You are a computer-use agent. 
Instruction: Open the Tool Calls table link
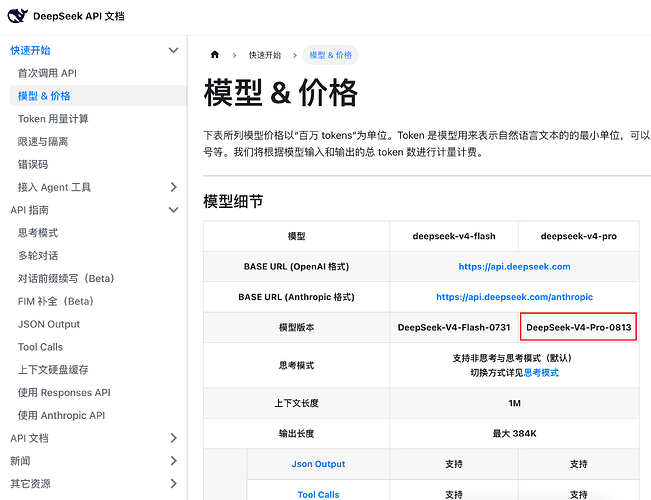(x=318, y=495)
